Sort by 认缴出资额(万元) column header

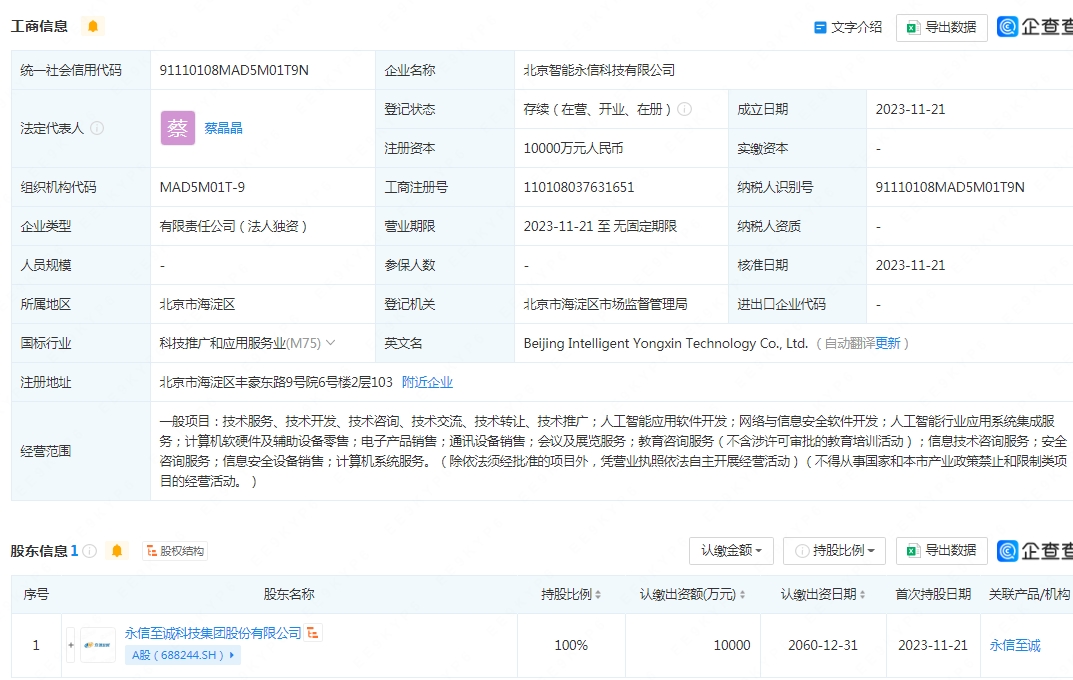[692, 594]
